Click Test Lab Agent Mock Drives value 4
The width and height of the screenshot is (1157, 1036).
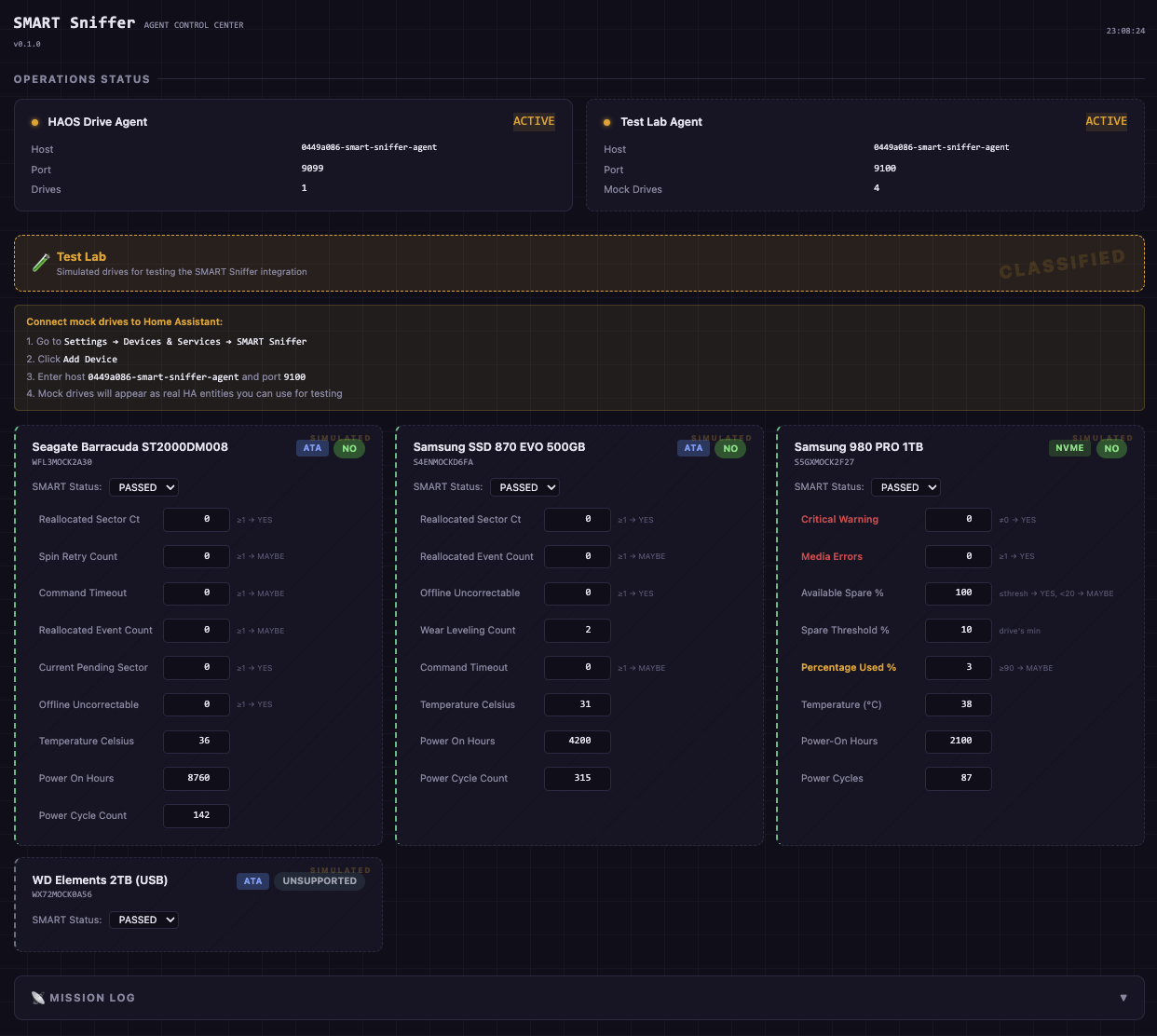coord(877,188)
